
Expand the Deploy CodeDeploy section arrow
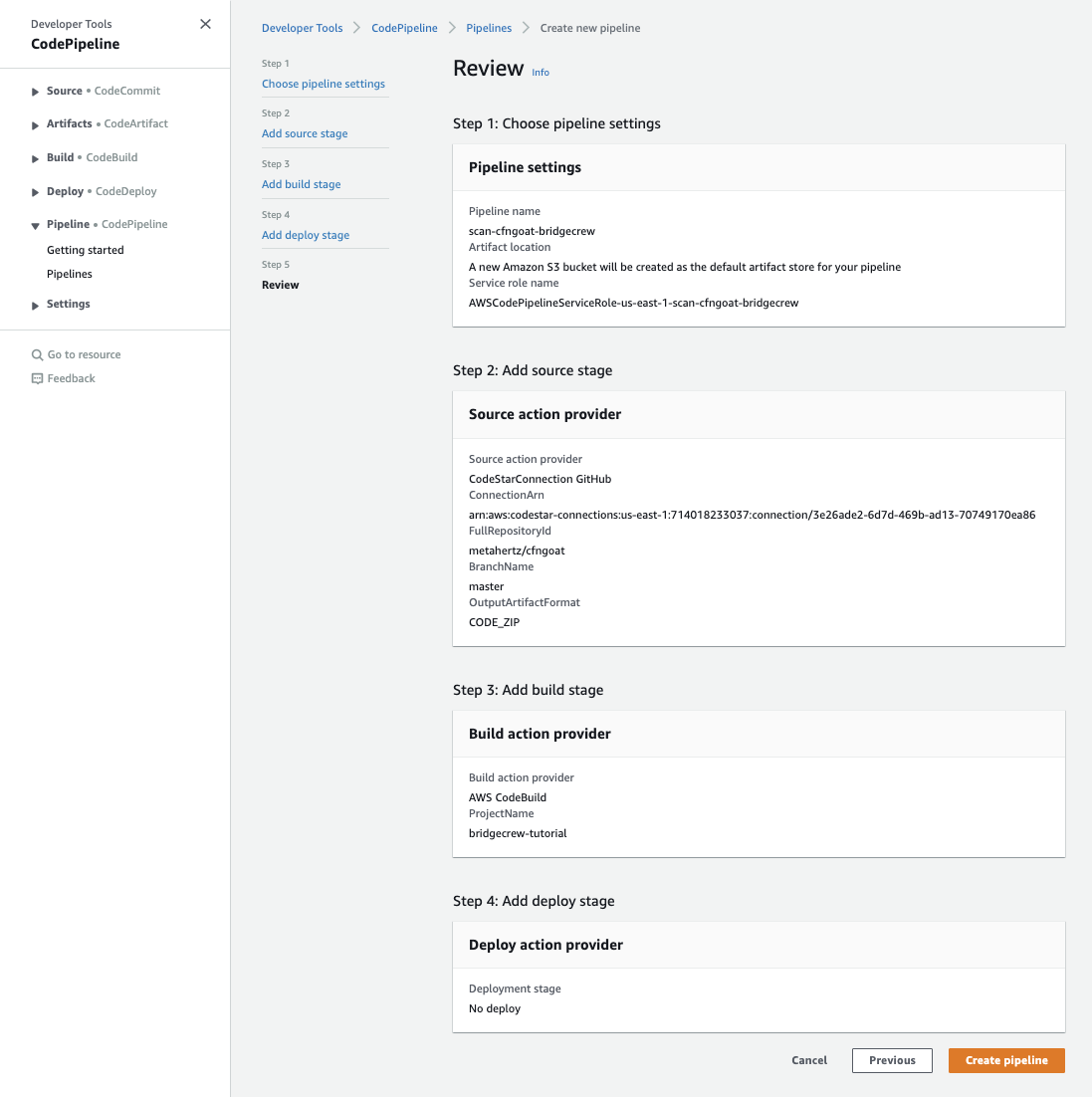click(x=35, y=192)
